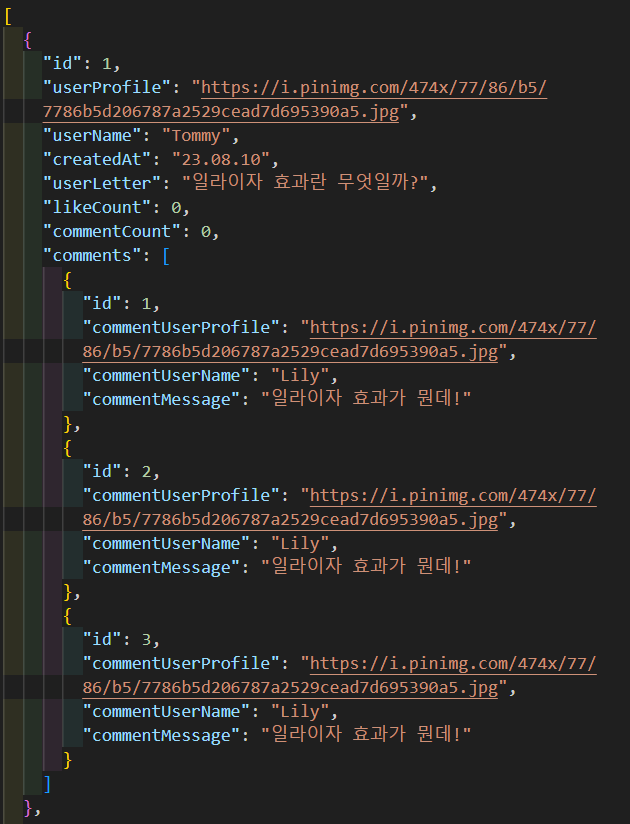Click "commentUserProfile" key in comment id 2
This screenshot has width=630, height=824.
(181, 496)
